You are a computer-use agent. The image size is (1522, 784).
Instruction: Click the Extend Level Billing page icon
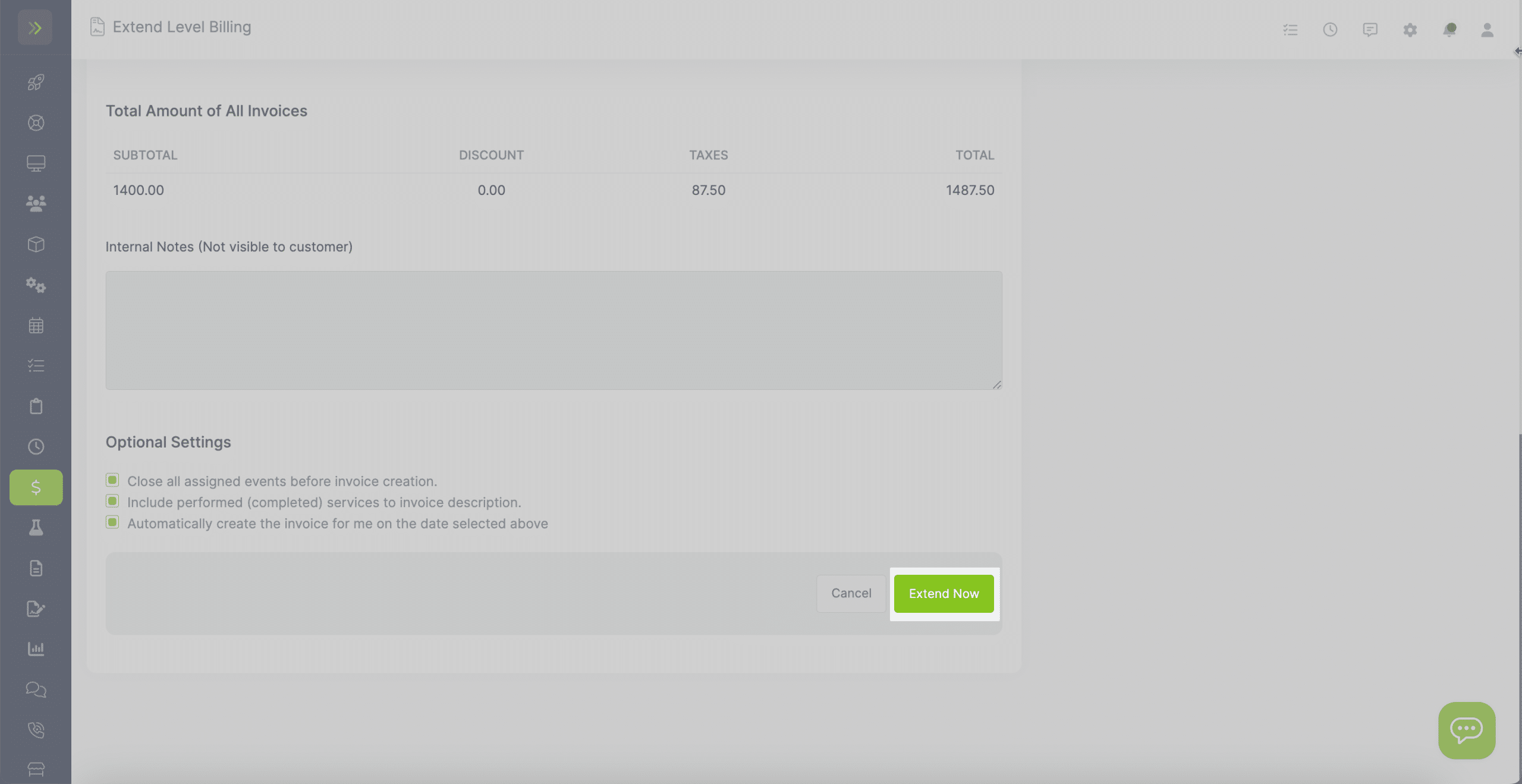click(97, 27)
